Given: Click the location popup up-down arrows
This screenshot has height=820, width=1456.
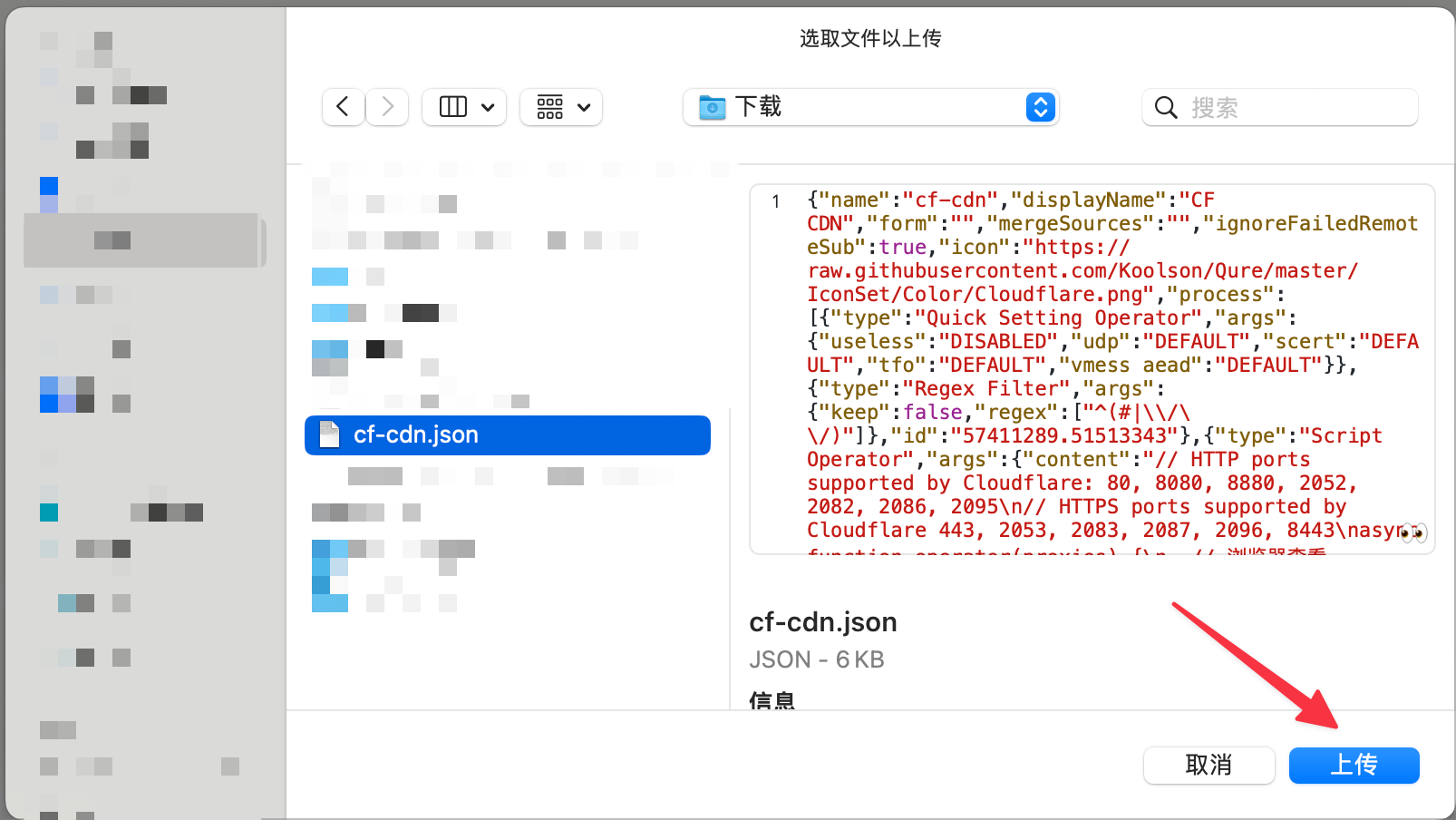Looking at the screenshot, I should tap(1041, 107).
